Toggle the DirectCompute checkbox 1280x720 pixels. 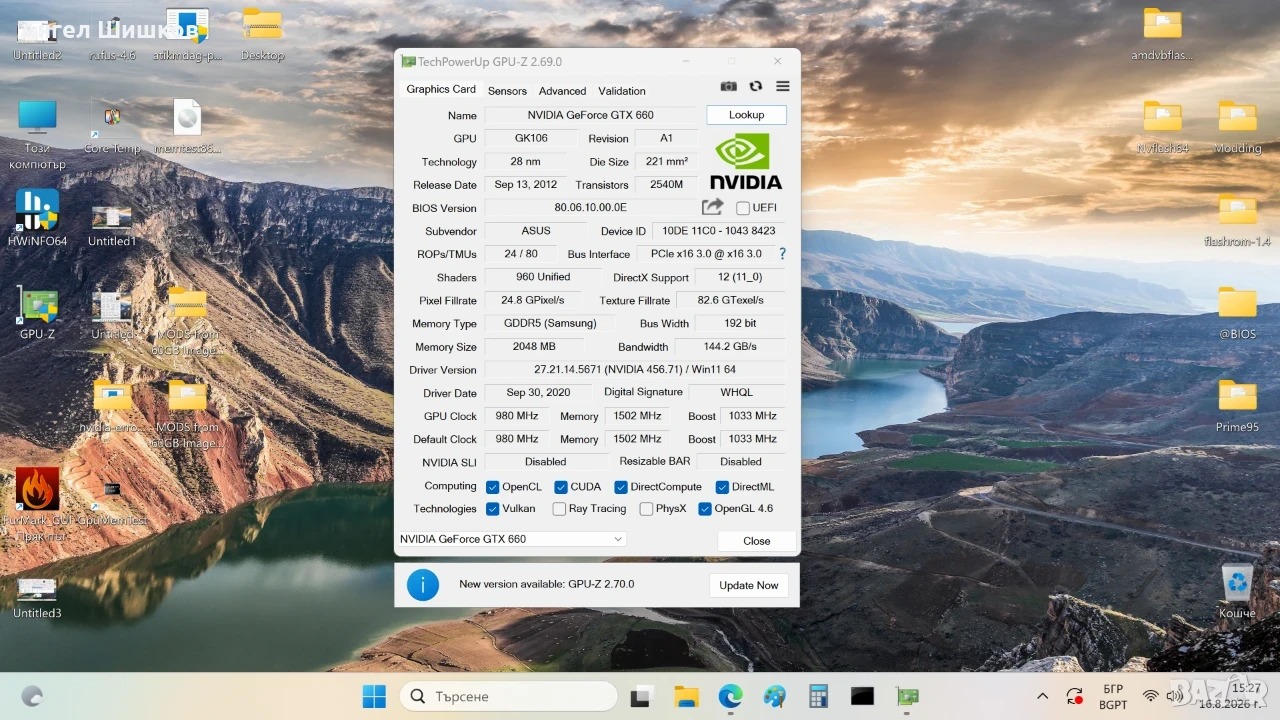click(x=621, y=487)
